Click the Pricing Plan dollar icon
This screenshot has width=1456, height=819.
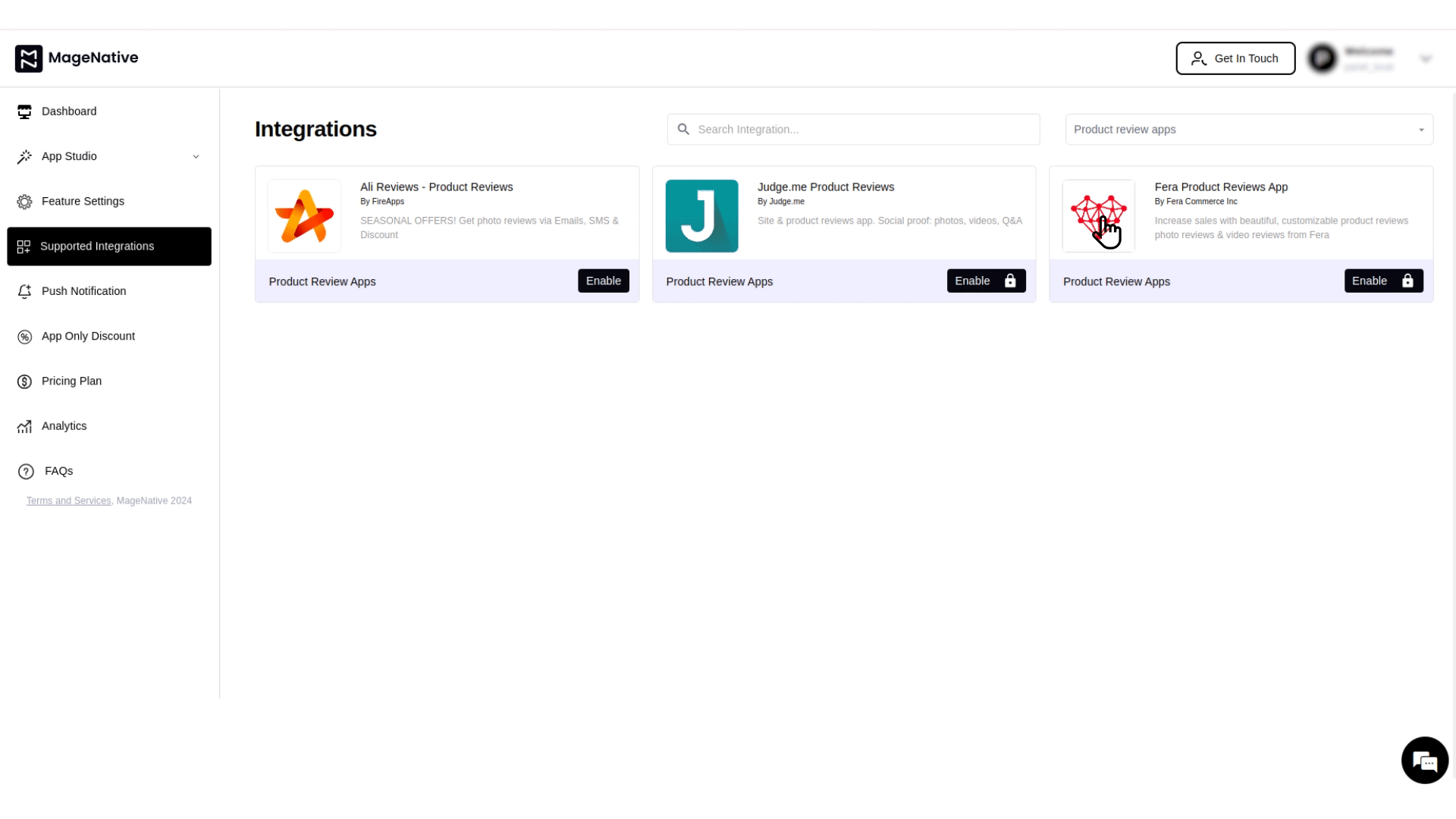click(x=24, y=381)
